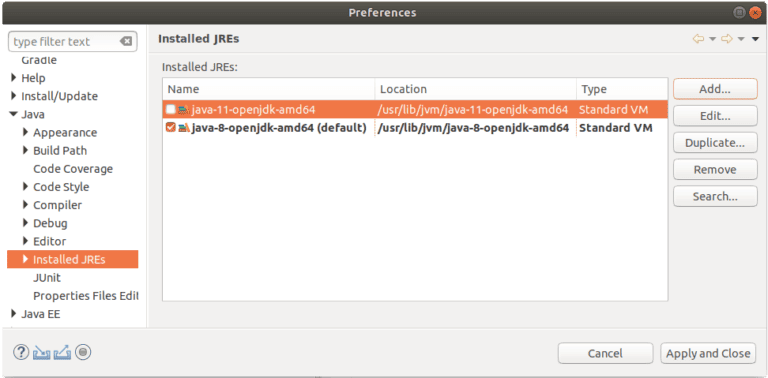Click the forward navigation arrow icon
The width and height of the screenshot is (768, 378).
click(727, 39)
